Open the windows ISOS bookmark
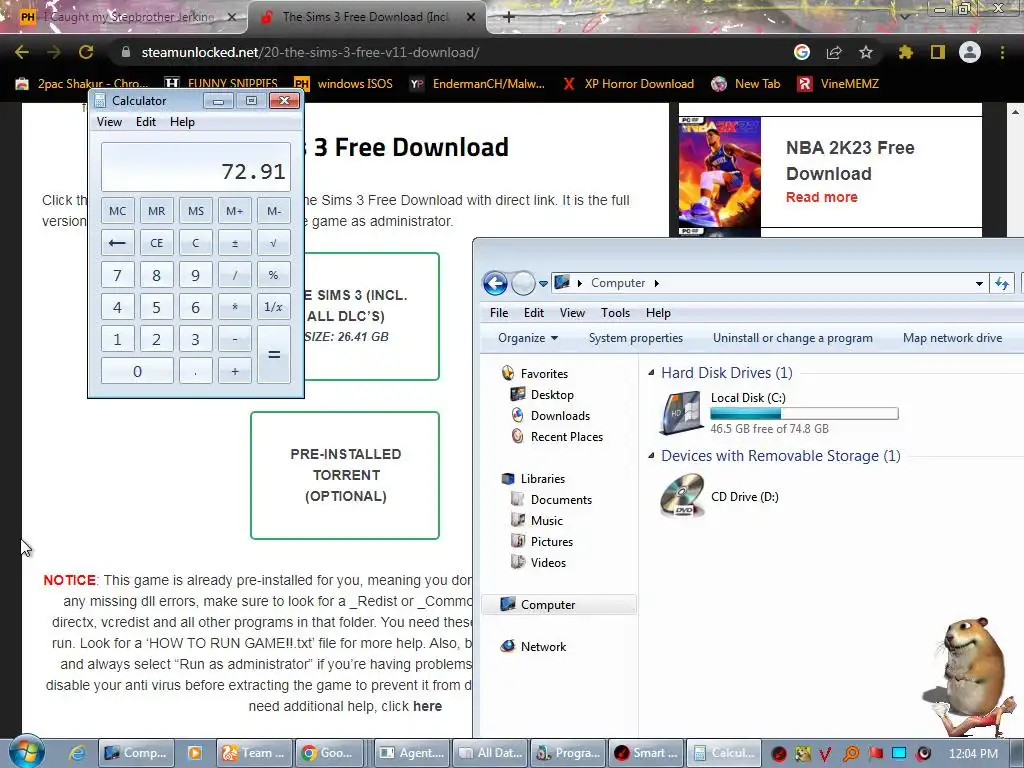Viewport: 1024px width, 768px height. tap(344, 84)
